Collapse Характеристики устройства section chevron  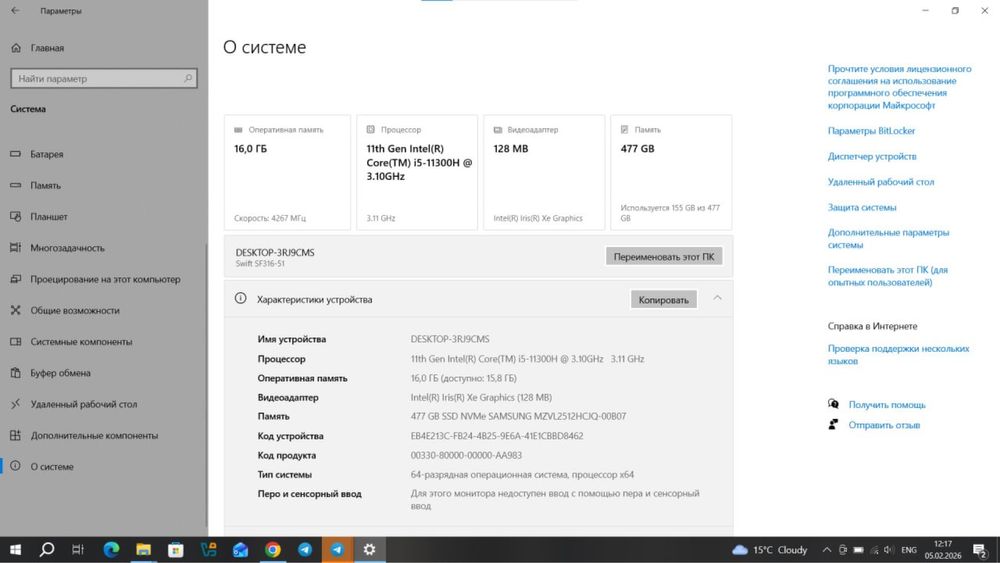pos(717,298)
